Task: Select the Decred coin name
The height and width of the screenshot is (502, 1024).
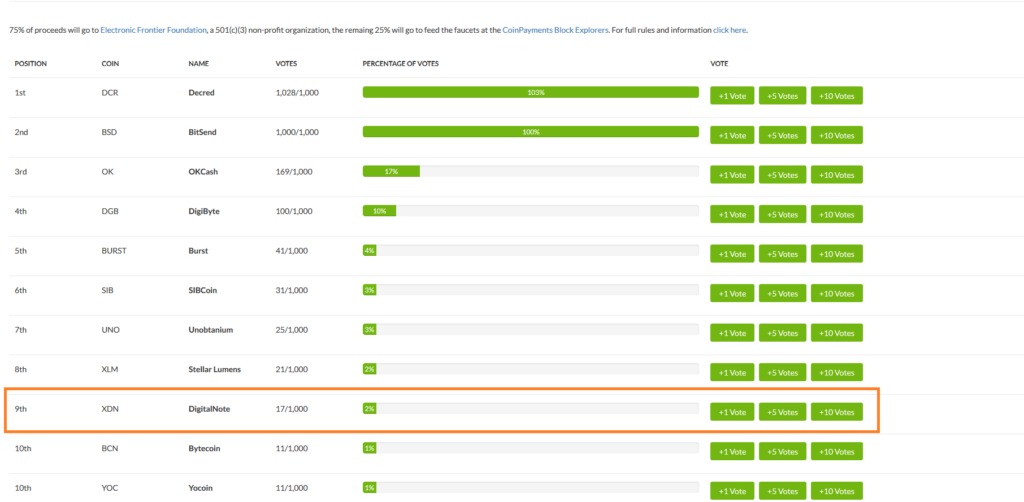Action: 201,93
